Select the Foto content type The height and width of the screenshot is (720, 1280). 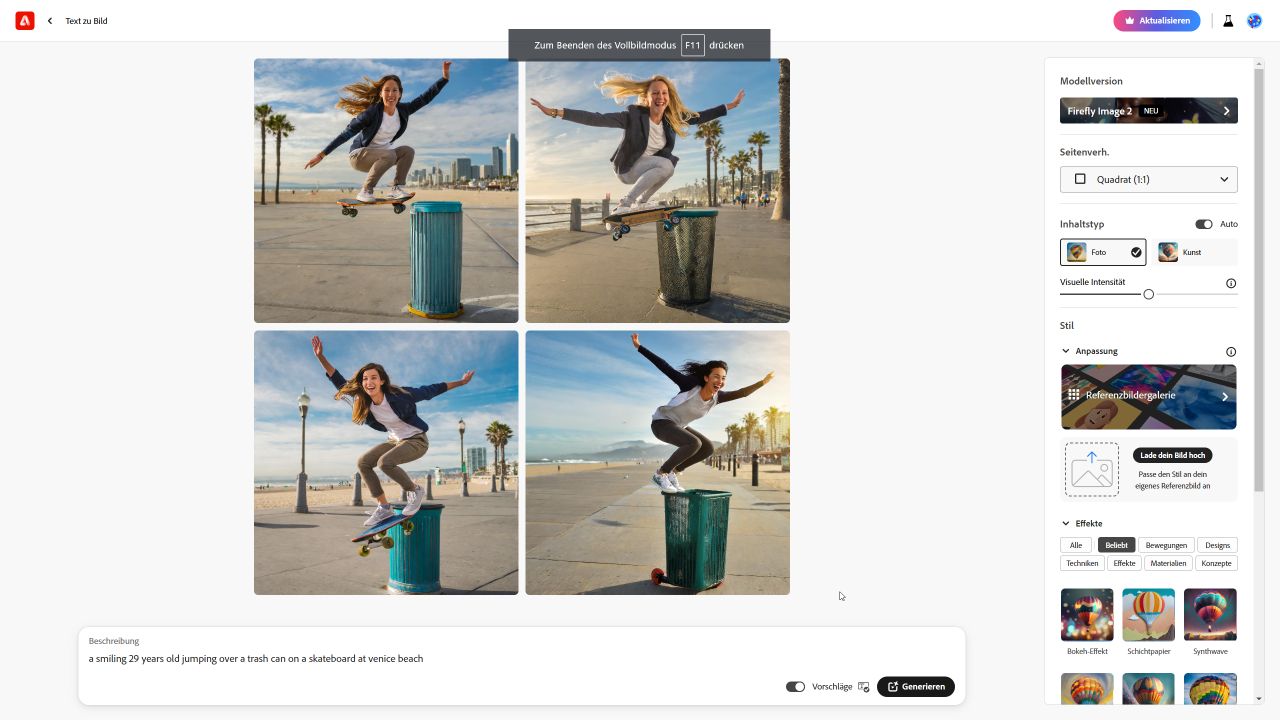[1103, 252]
